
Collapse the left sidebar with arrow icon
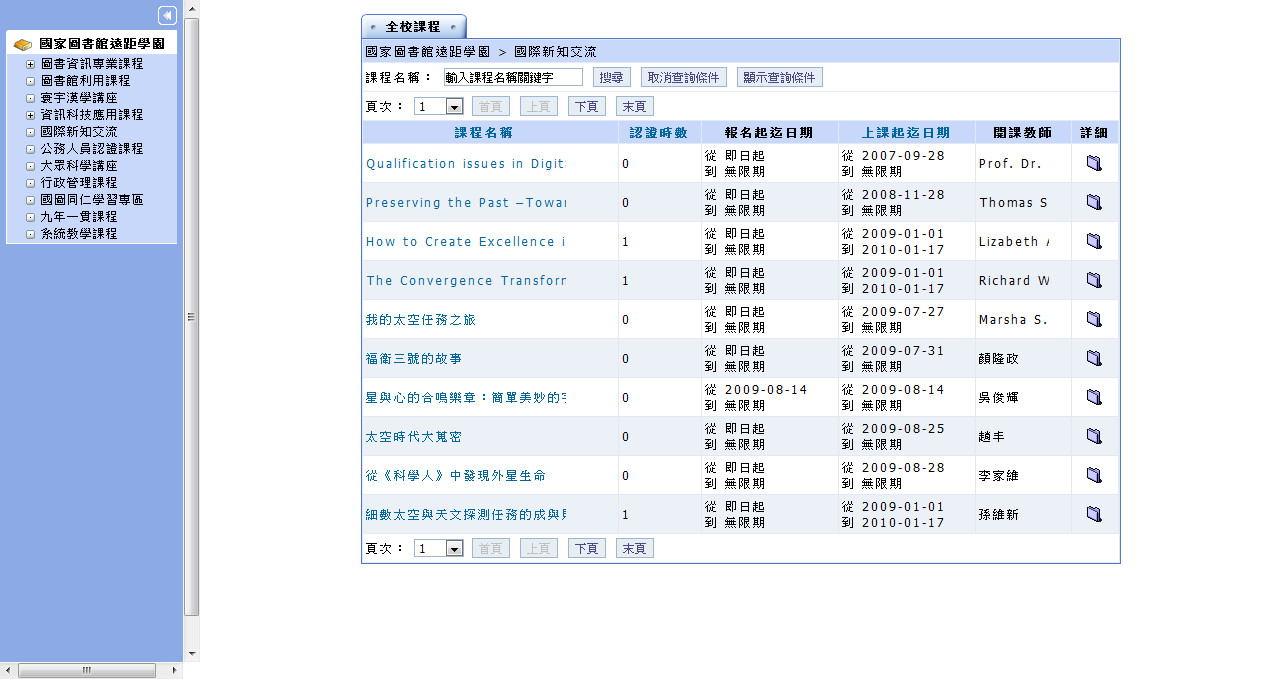tap(167, 15)
